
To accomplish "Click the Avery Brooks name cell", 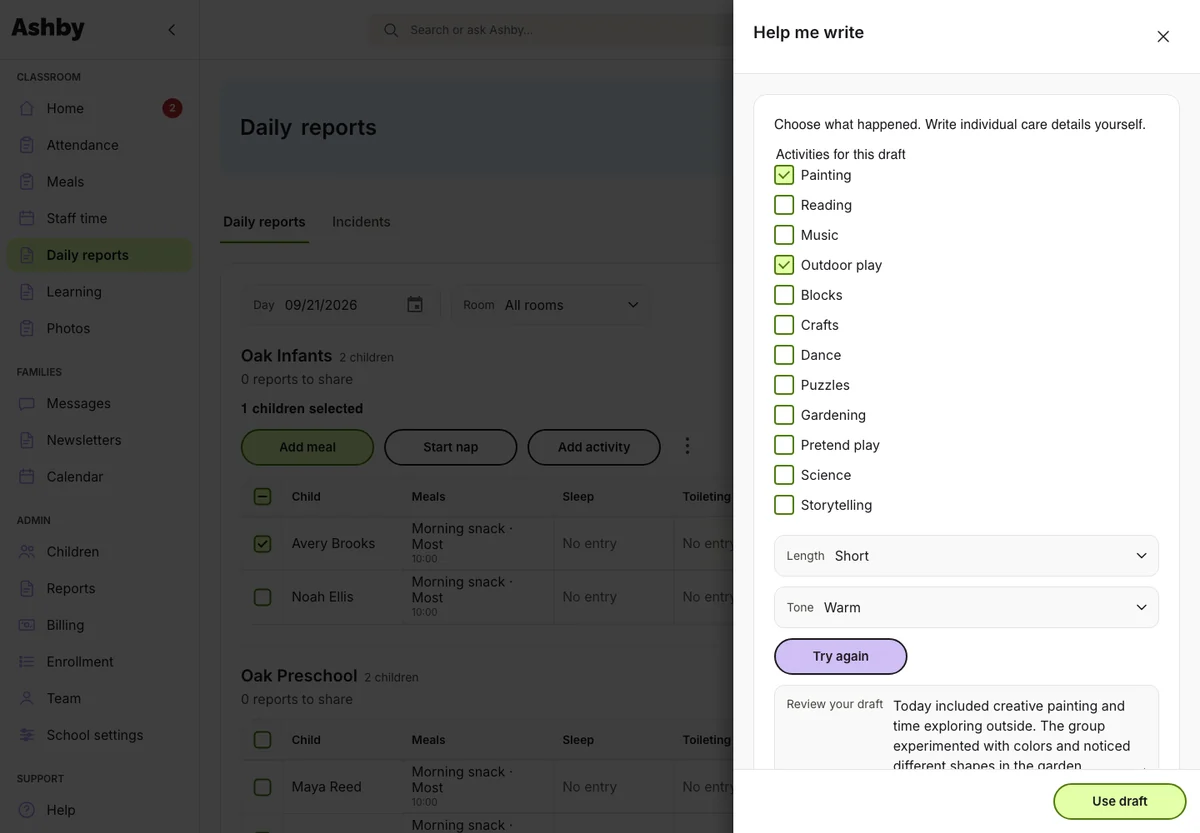I will (x=342, y=544).
